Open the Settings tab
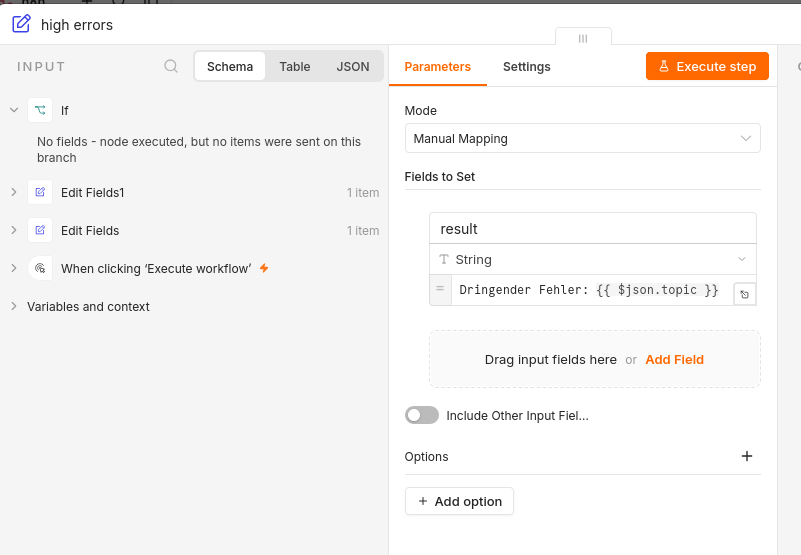 pyautogui.click(x=527, y=66)
